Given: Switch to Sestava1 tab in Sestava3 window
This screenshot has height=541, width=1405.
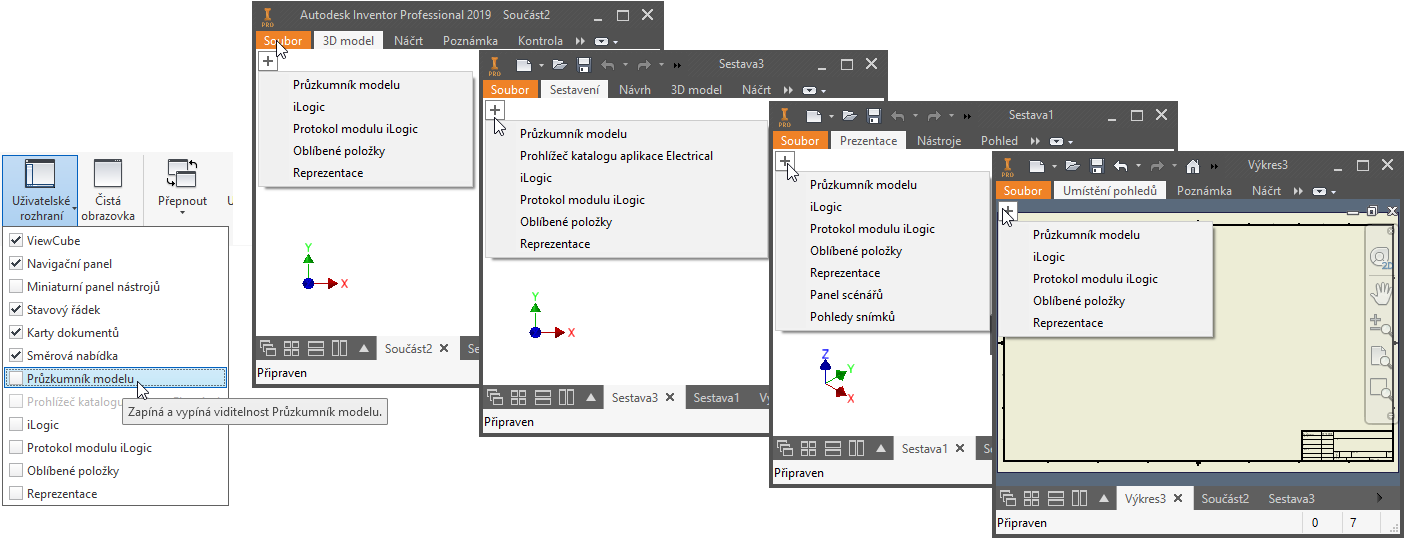Looking at the screenshot, I should pyautogui.click(x=717, y=398).
